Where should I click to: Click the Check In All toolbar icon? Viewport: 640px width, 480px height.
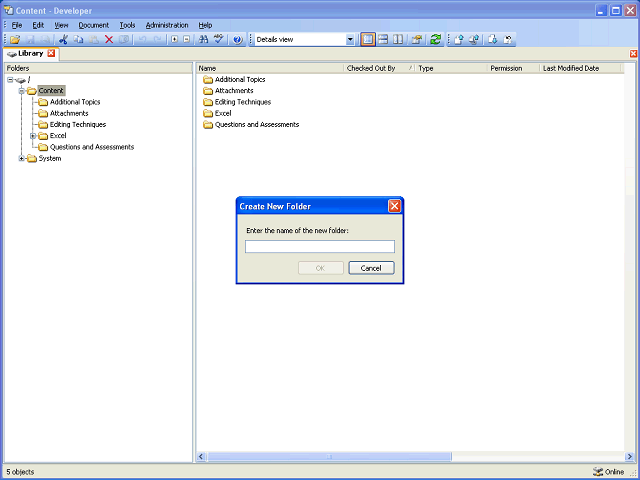(474, 40)
